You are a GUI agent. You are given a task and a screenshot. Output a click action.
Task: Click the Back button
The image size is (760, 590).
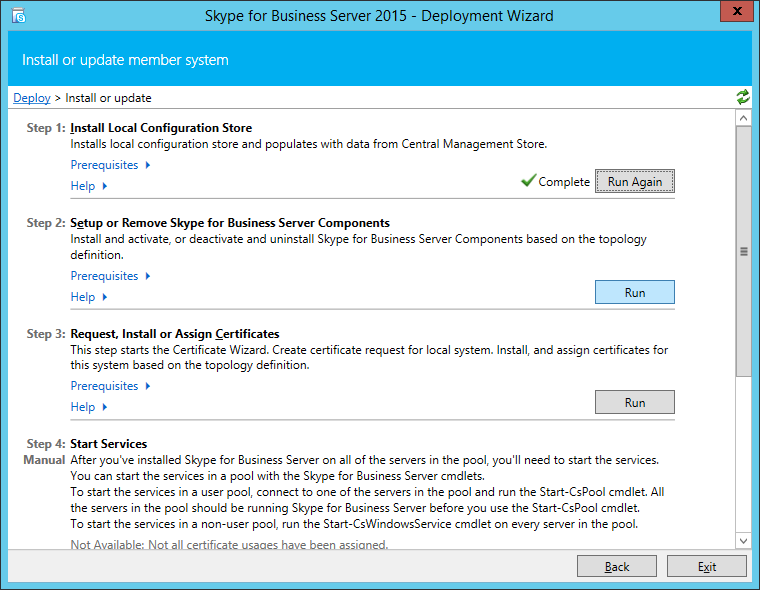click(617, 566)
